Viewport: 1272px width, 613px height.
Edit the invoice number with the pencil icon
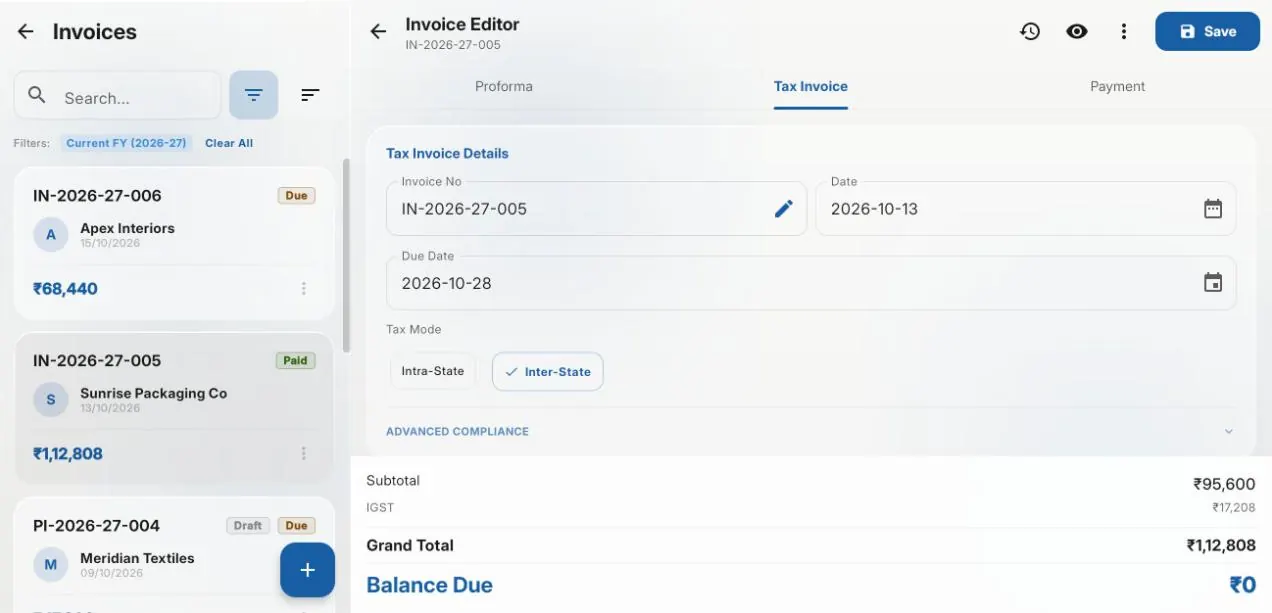pyautogui.click(x=784, y=208)
